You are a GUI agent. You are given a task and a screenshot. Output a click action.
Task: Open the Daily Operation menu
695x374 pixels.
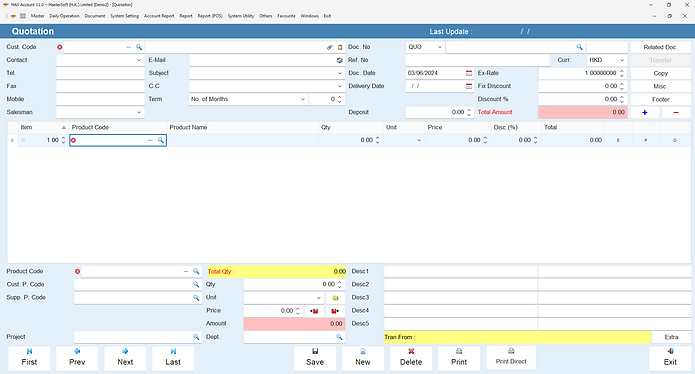pos(64,16)
